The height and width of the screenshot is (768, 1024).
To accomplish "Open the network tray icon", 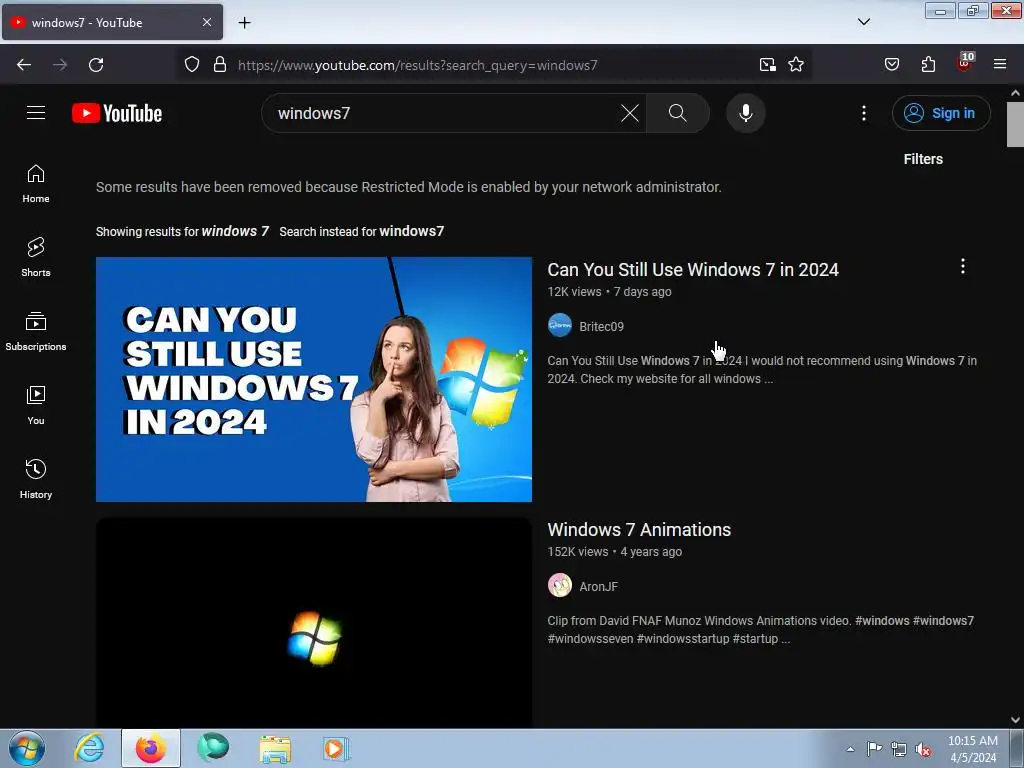I will tap(899, 749).
